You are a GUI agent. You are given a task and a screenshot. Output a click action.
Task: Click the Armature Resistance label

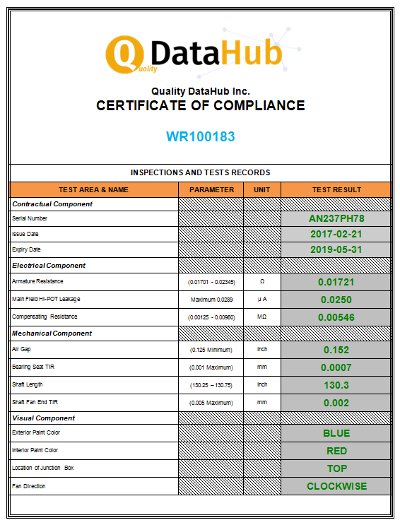tap(37, 281)
